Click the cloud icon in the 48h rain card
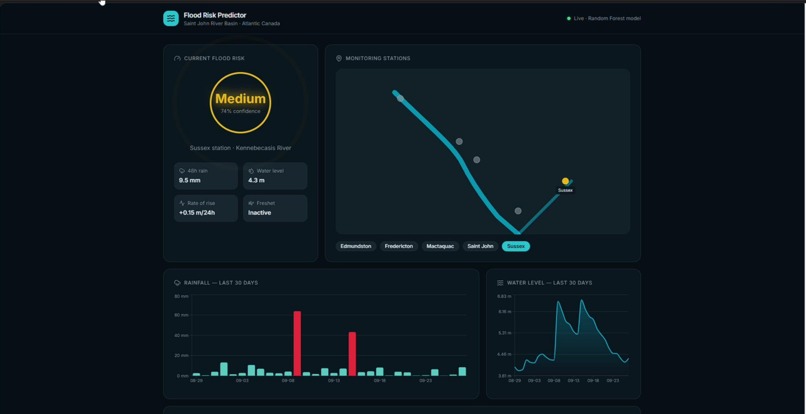 coord(182,171)
